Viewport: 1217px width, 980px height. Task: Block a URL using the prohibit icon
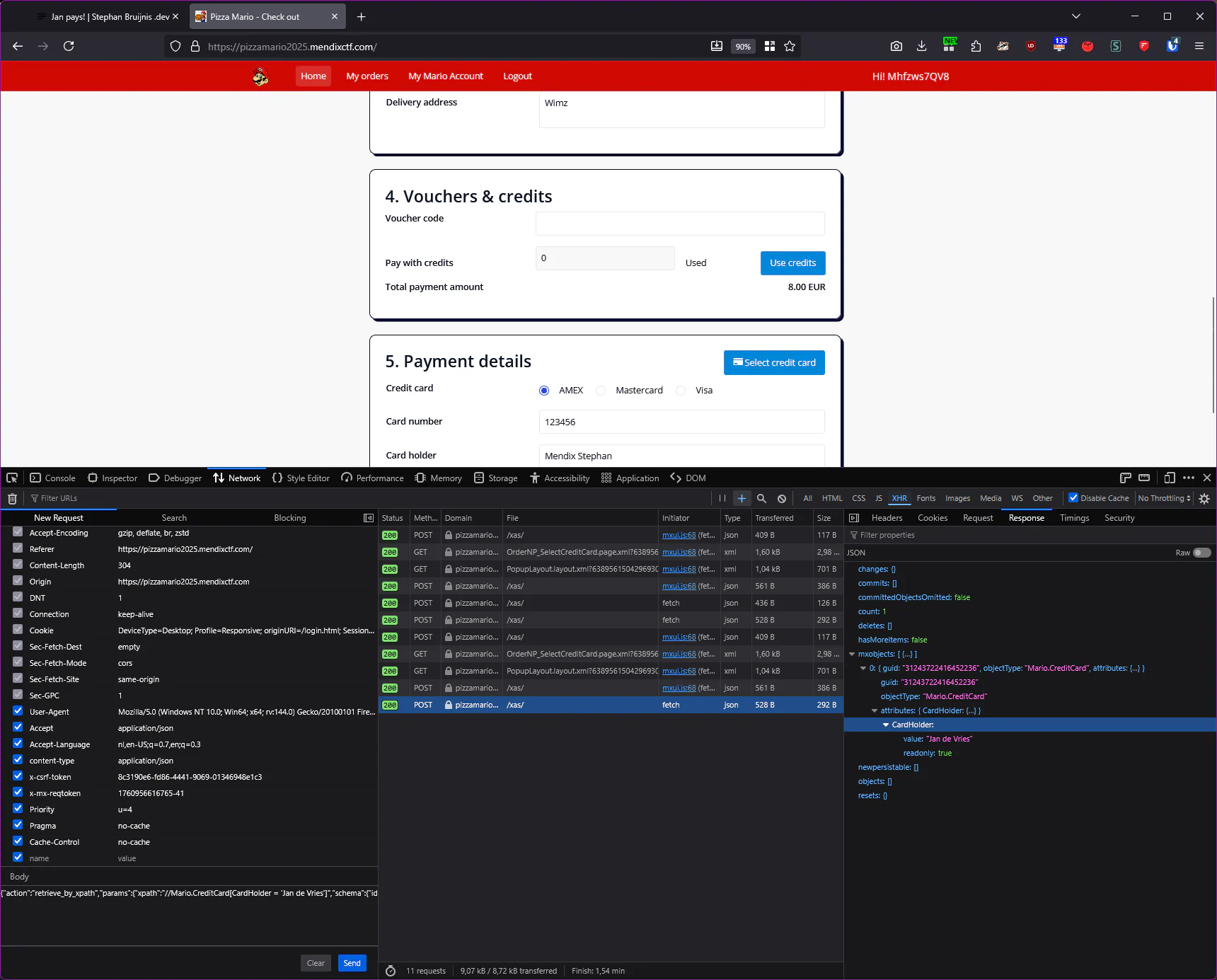[x=781, y=498]
